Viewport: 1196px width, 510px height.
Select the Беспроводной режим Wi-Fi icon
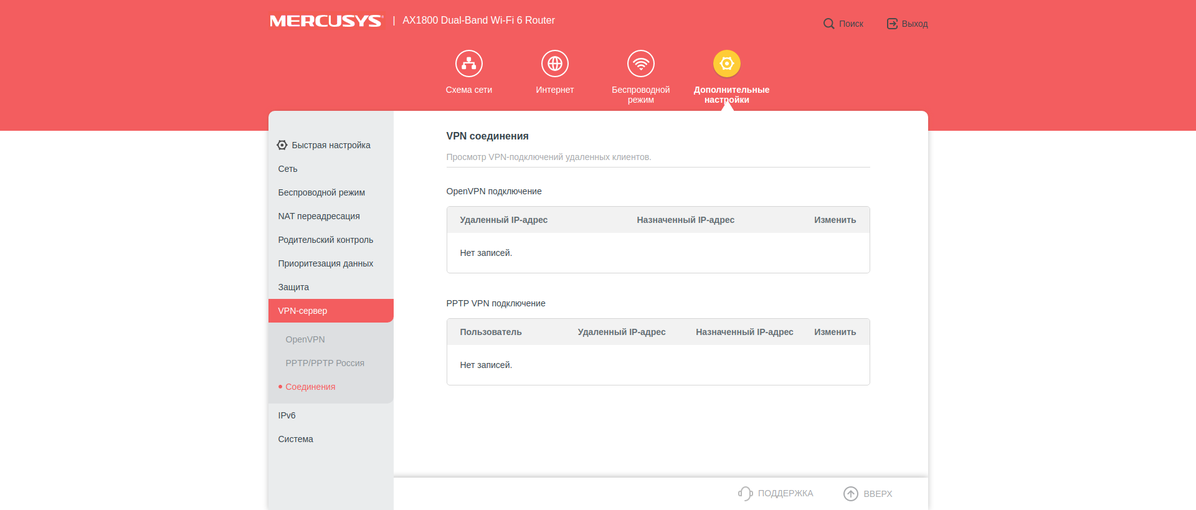point(640,64)
